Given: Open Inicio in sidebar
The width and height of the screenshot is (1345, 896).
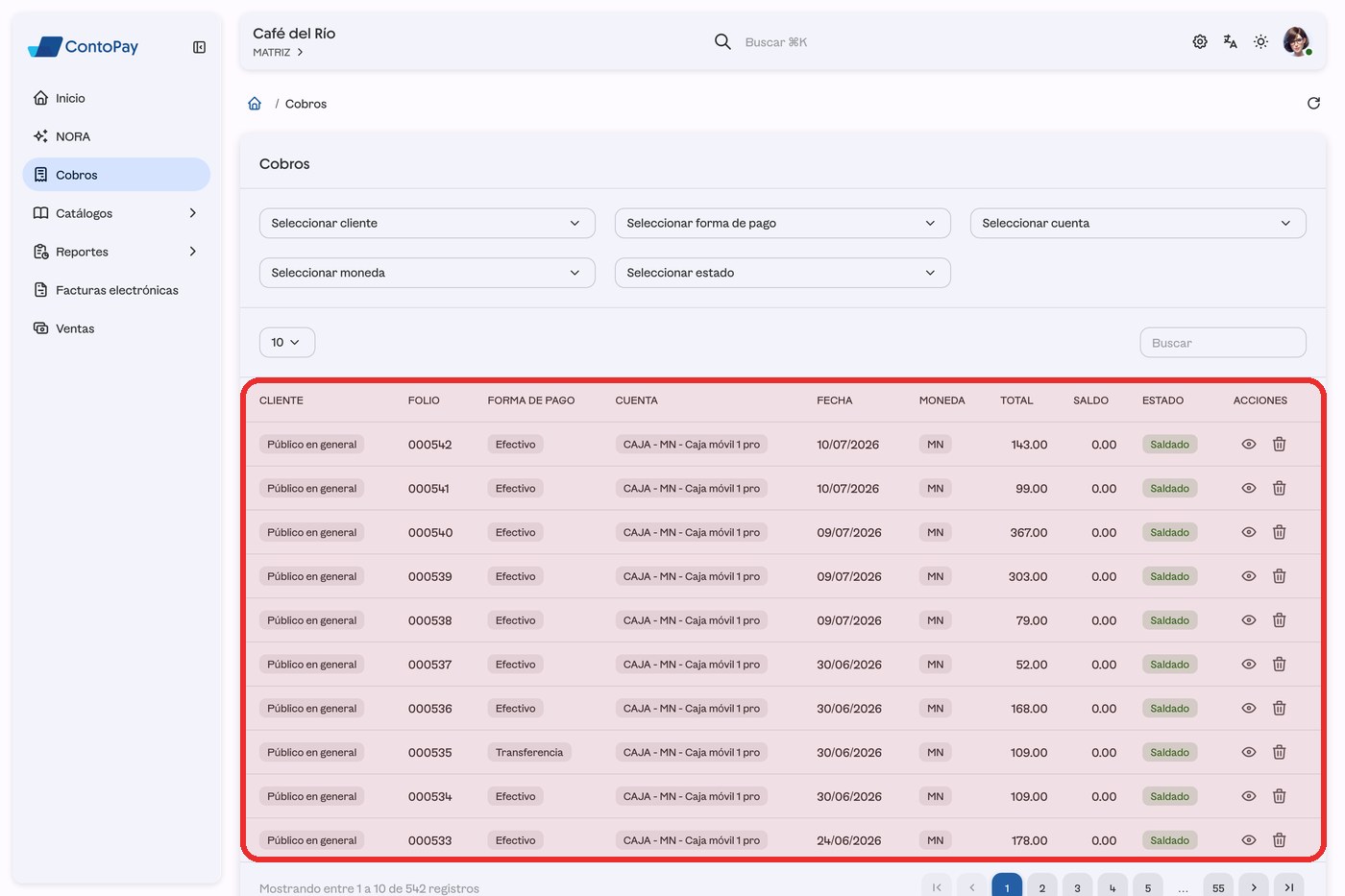Looking at the screenshot, I should pos(116,98).
